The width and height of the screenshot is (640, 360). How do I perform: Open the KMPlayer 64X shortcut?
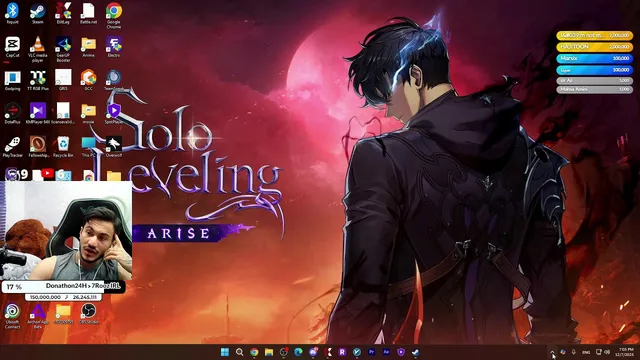coord(38,113)
